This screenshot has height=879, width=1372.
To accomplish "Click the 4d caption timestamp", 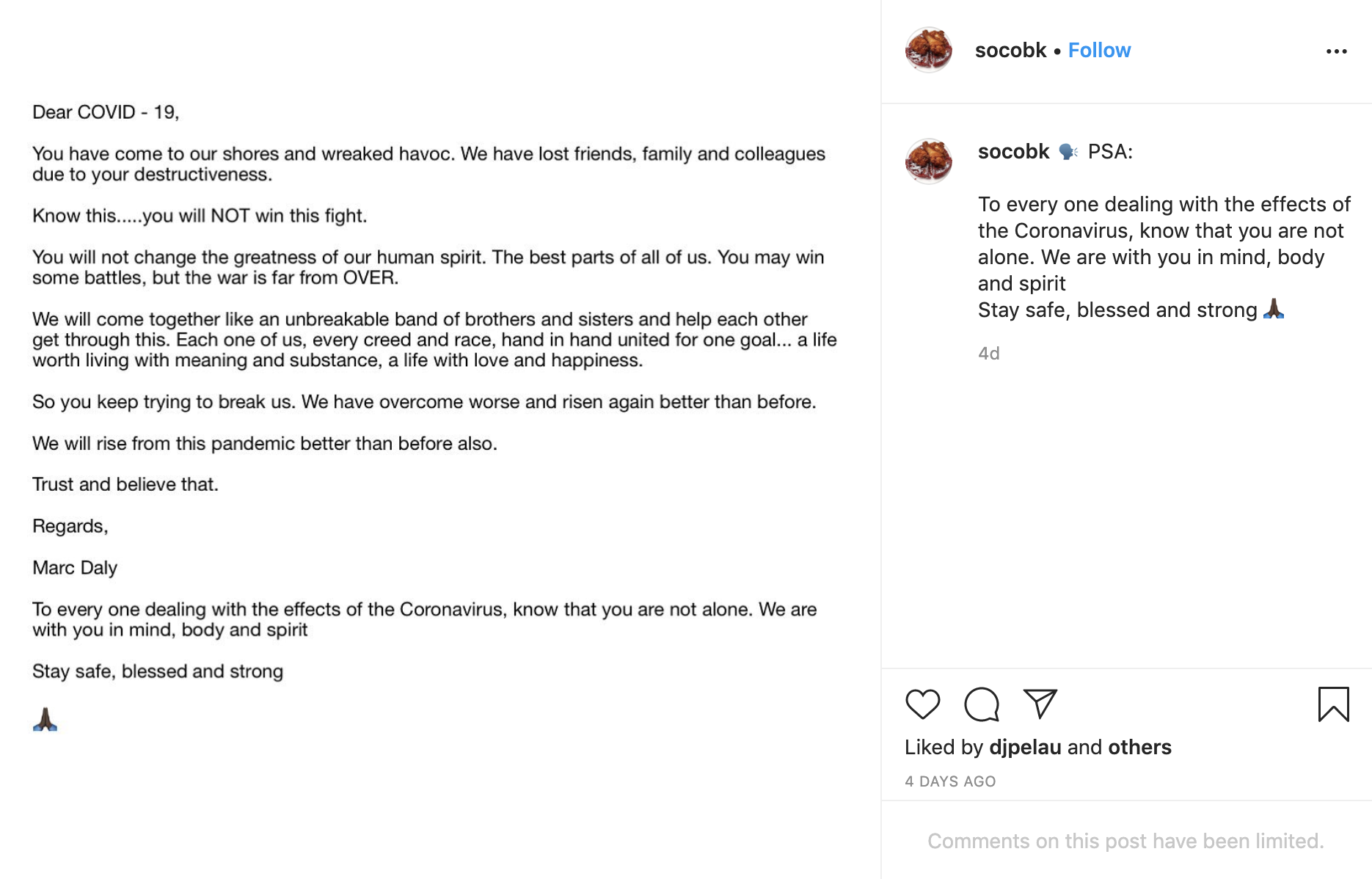I will pyautogui.click(x=989, y=354).
